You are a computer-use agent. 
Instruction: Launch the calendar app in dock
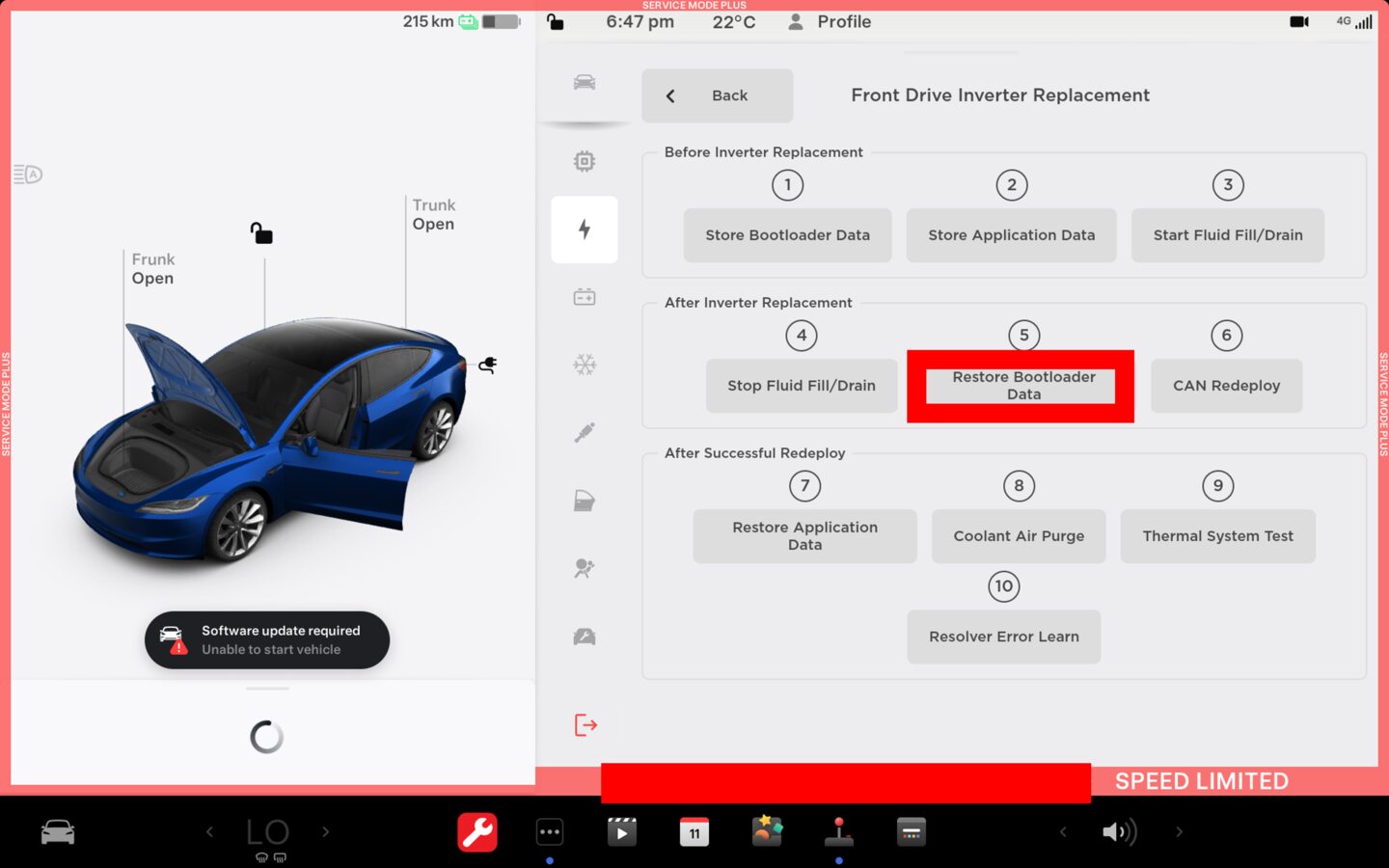click(694, 832)
